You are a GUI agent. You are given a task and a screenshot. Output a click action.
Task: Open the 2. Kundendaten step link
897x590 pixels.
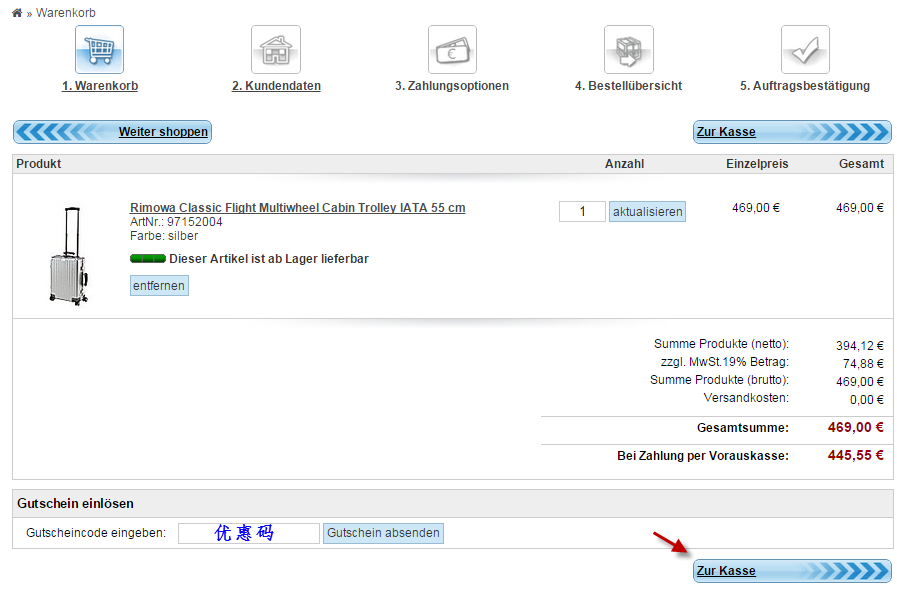[276, 86]
